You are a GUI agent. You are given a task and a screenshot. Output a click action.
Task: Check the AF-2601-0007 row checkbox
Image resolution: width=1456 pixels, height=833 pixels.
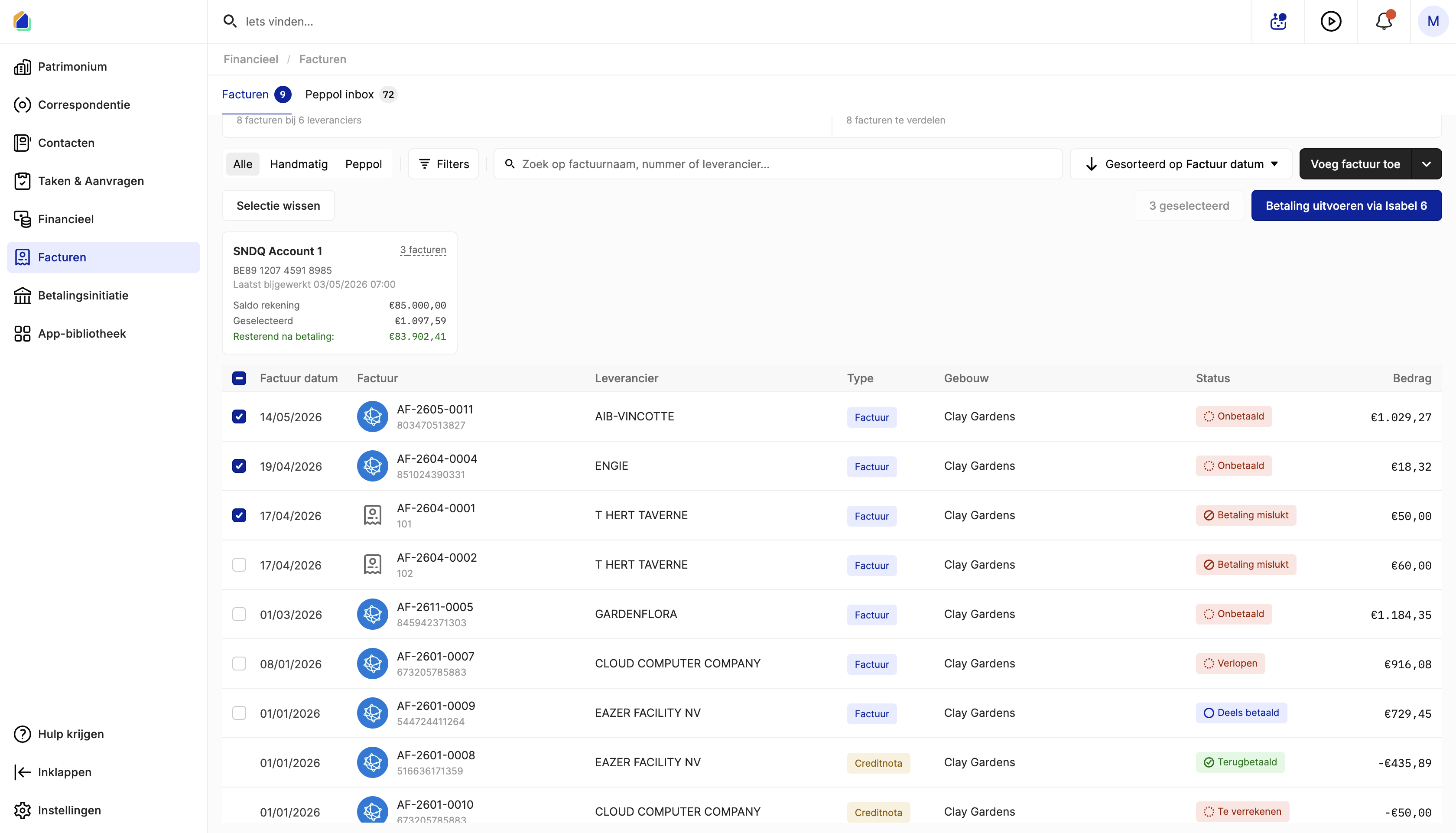pos(239,664)
